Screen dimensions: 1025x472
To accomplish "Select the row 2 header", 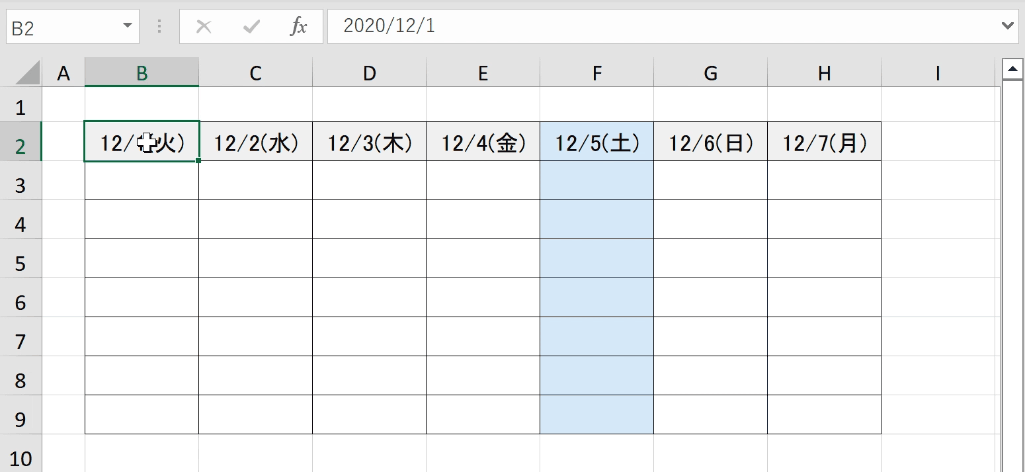I will coord(21,141).
